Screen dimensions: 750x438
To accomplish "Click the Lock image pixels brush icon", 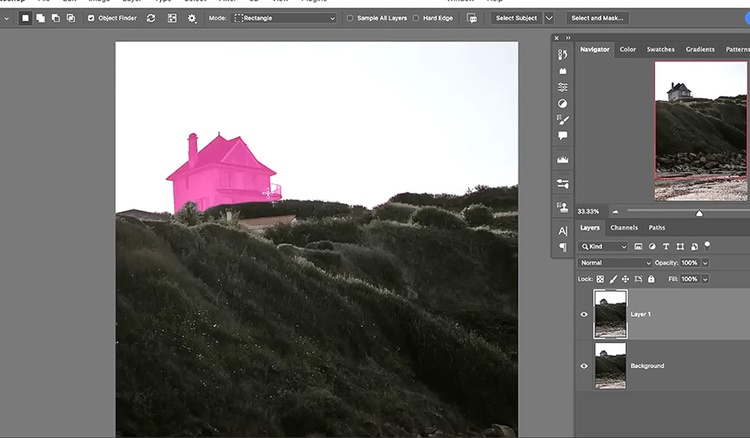I will 612,279.
